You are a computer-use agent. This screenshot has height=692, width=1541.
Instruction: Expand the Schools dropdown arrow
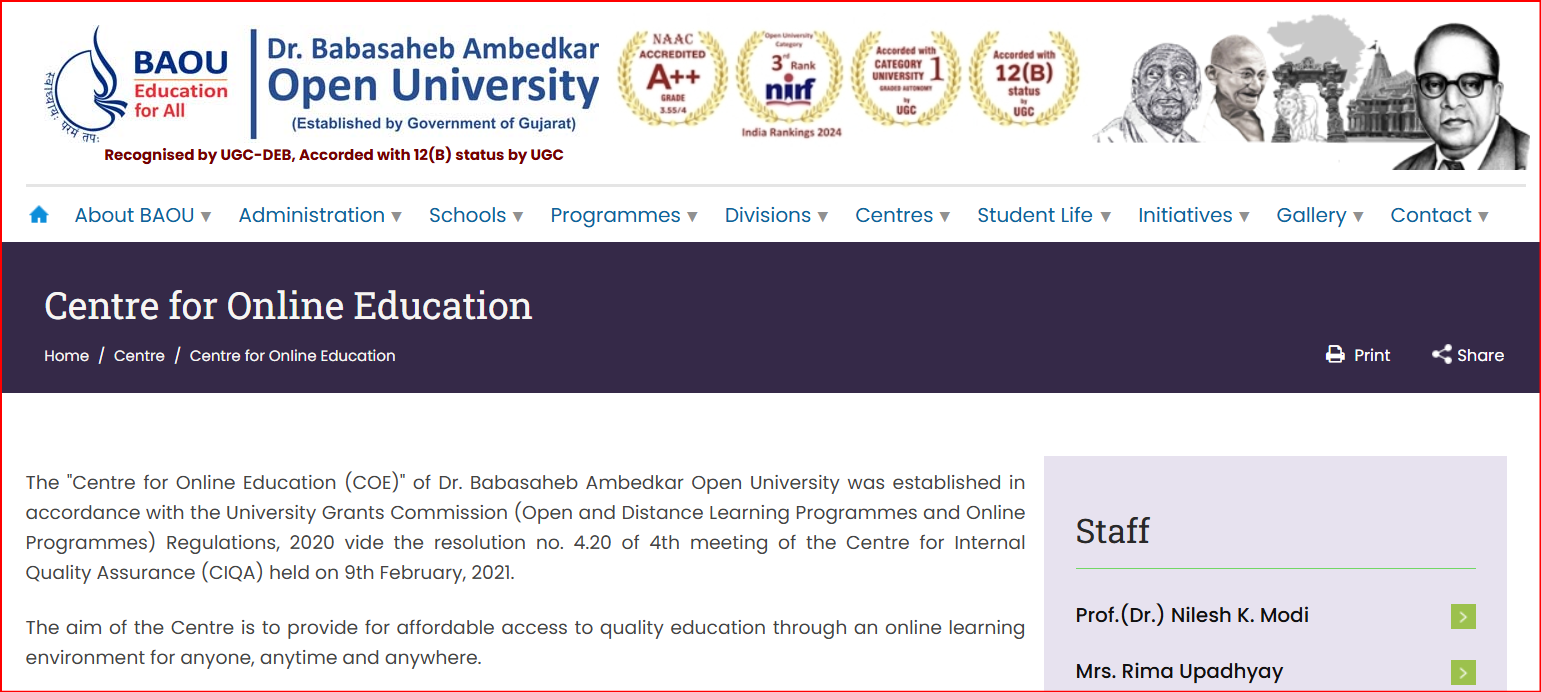[x=518, y=216]
